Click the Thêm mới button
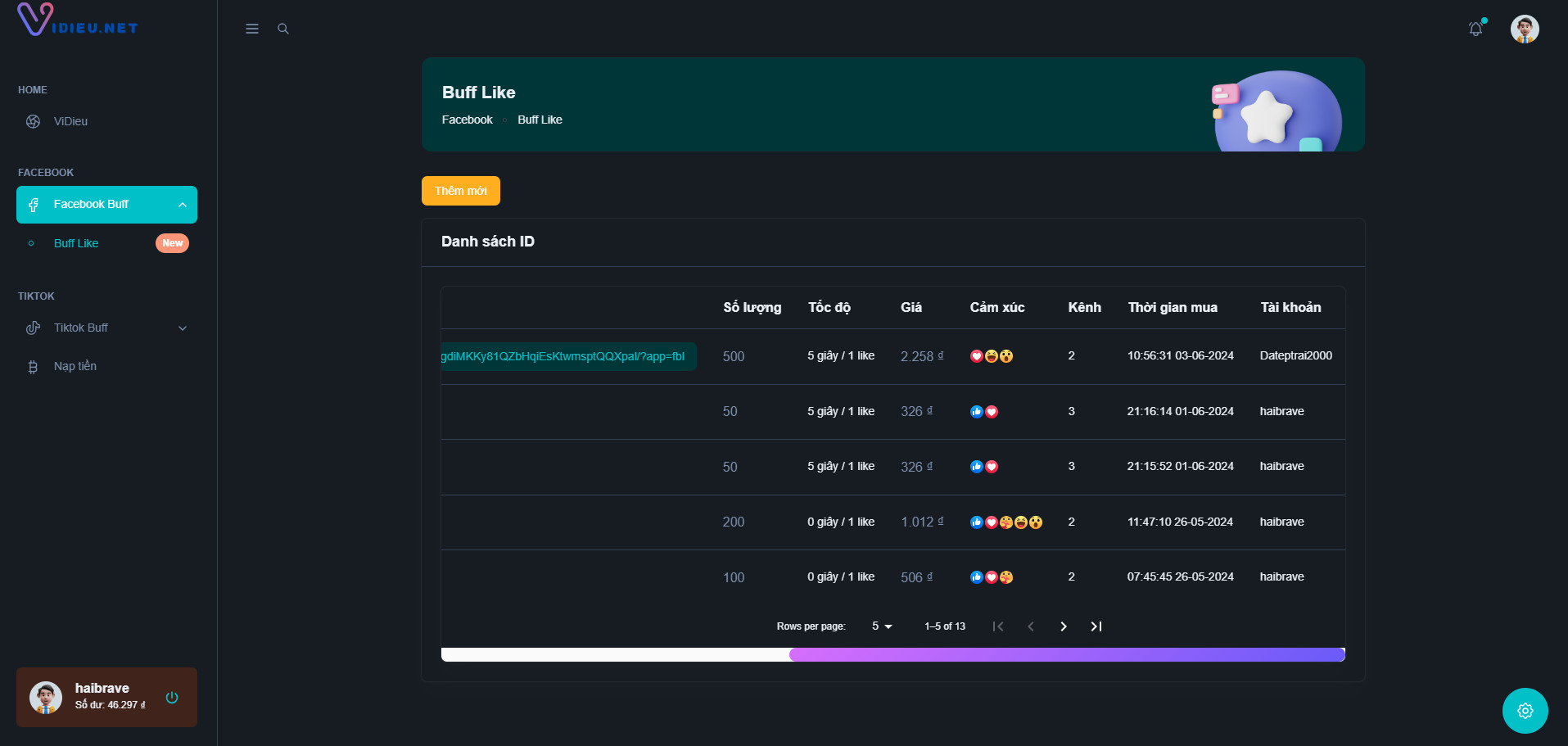The height and width of the screenshot is (746, 1568). pyautogui.click(x=460, y=191)
